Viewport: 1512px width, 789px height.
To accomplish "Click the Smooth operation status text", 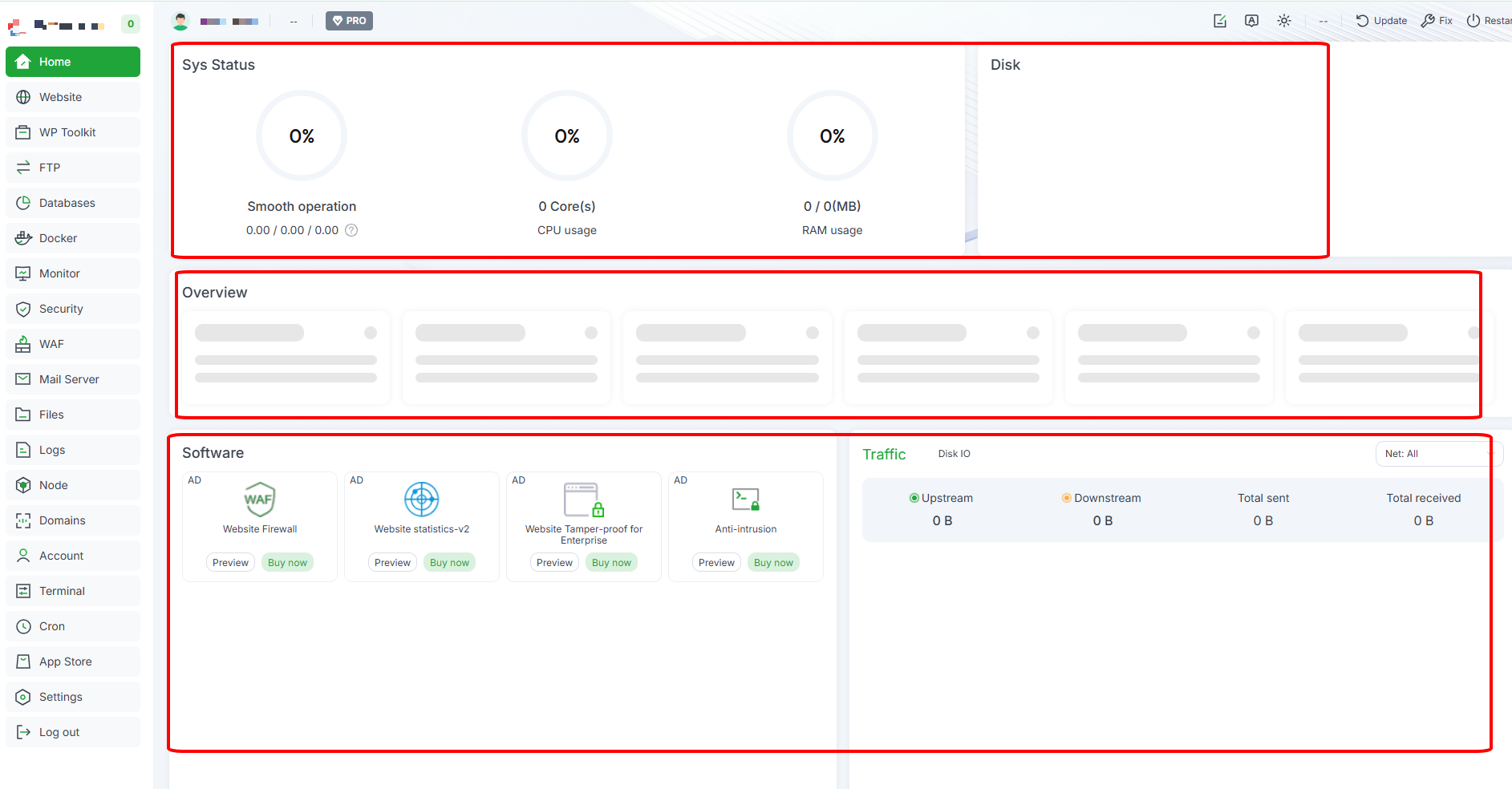I will 302,206.
